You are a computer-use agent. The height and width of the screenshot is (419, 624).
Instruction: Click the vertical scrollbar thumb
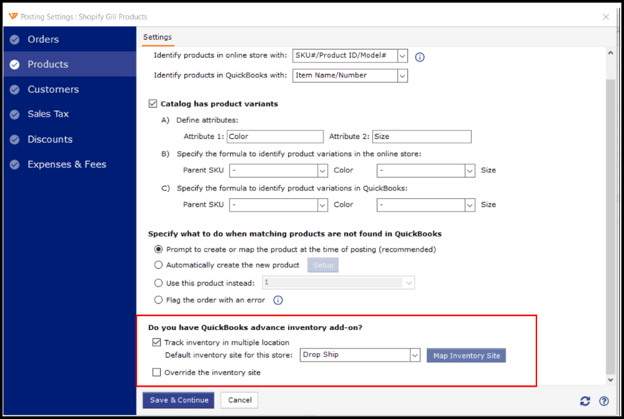[610, 227]
